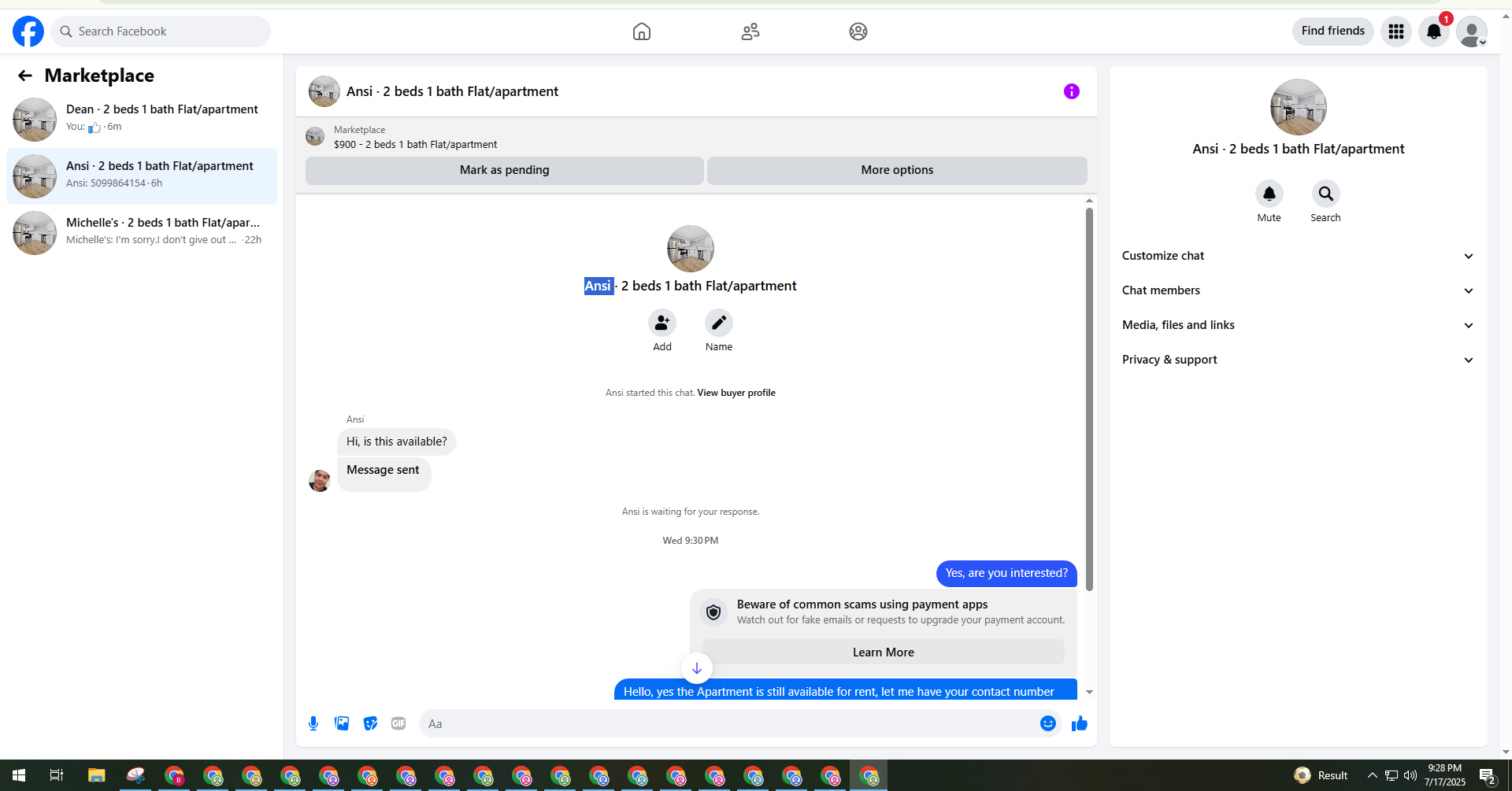Screen dimensions: 1512x791
Task: Click the message text input field
Action: tap(728, 723)
